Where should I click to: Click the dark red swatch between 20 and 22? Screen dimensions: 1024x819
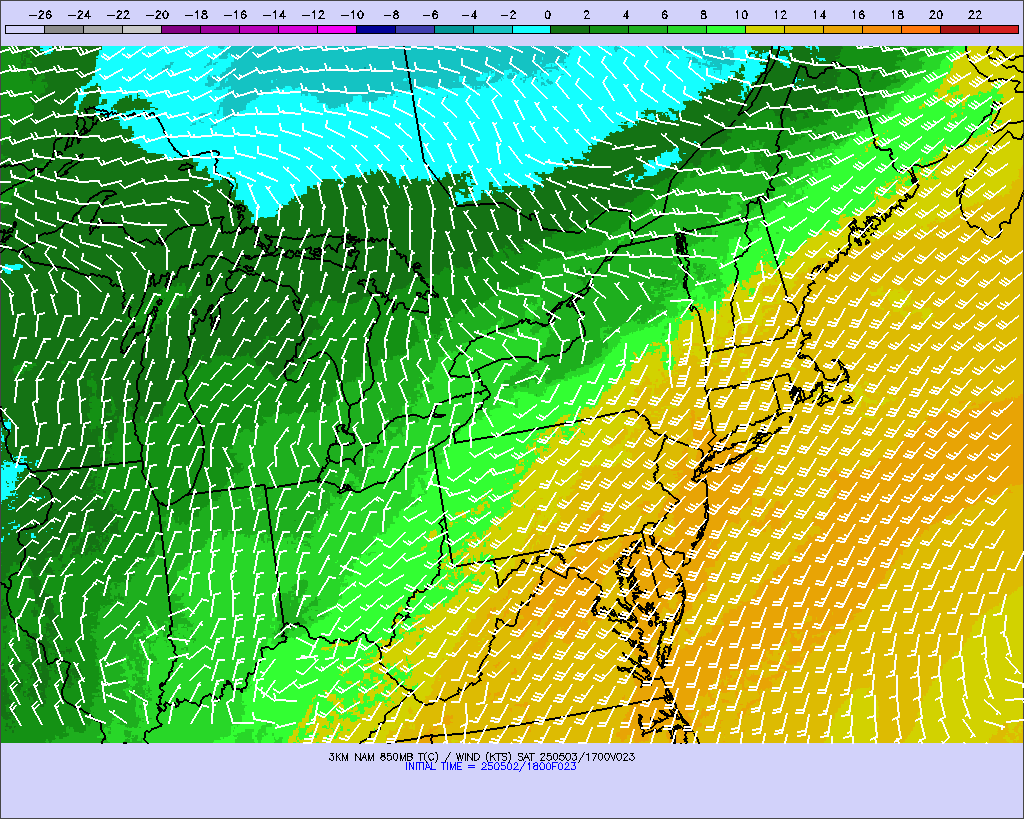tap(960, 29)
